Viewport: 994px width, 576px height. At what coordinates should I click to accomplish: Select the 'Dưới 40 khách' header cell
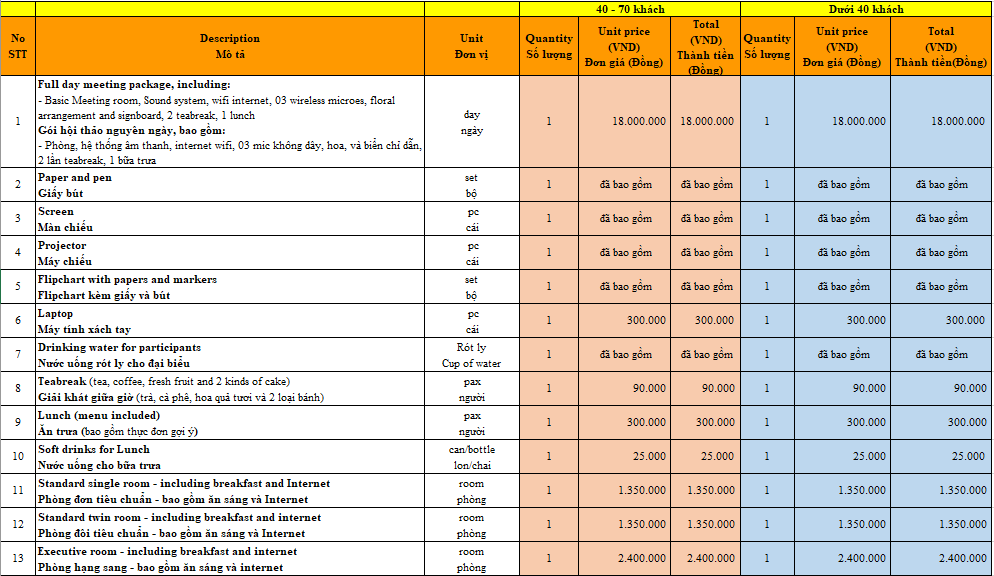point(866,9)
